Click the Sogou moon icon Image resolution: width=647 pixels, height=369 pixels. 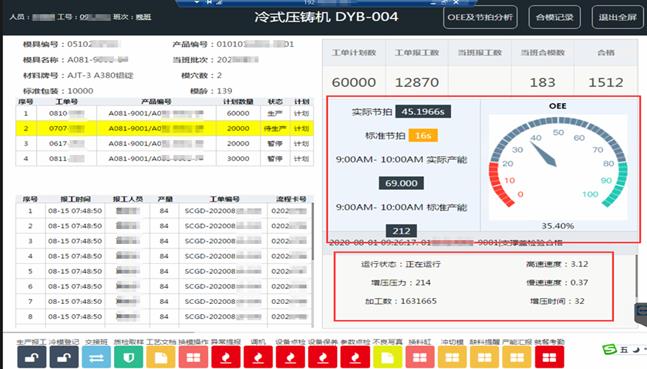tap(636, 350)
